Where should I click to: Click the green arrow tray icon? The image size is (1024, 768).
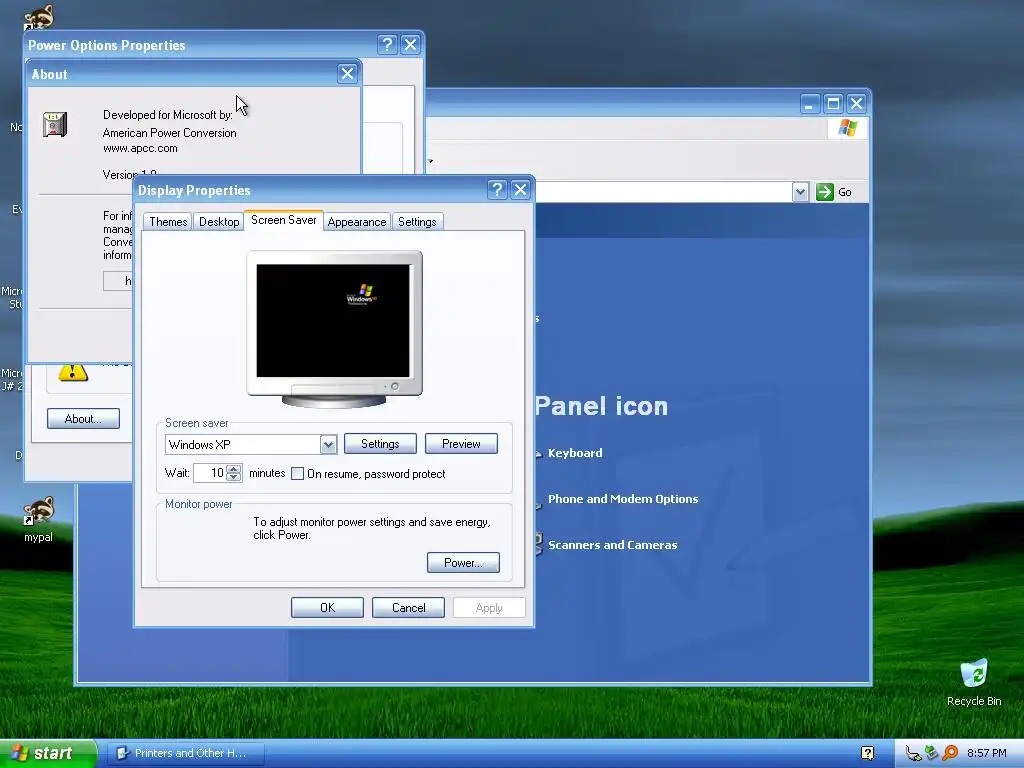click(931, 754)
